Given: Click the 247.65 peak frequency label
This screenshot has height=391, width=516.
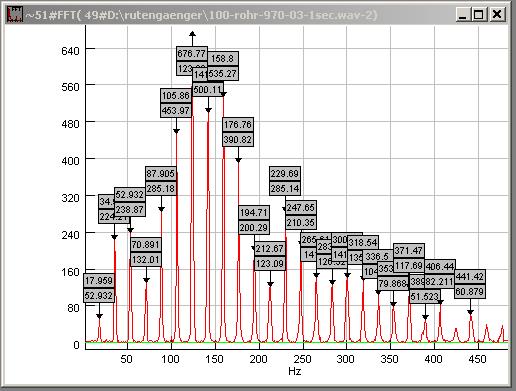Looking at the screenshot, I should (x=301, y=208).
